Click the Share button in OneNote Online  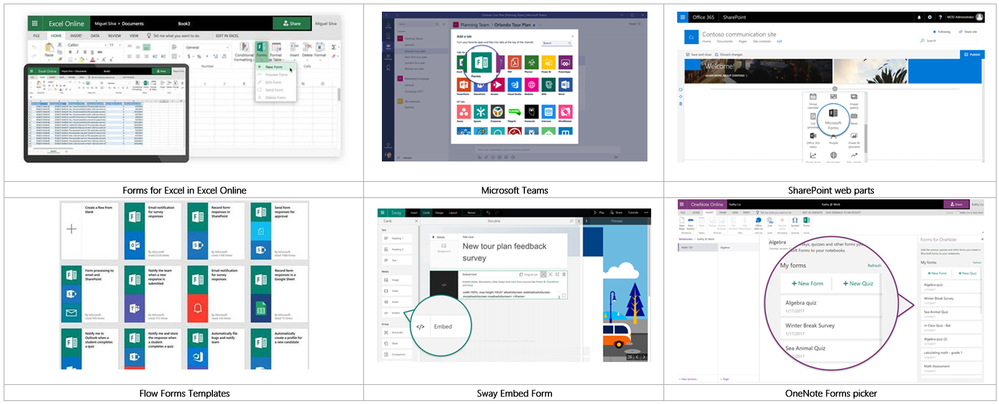point(956,205)
